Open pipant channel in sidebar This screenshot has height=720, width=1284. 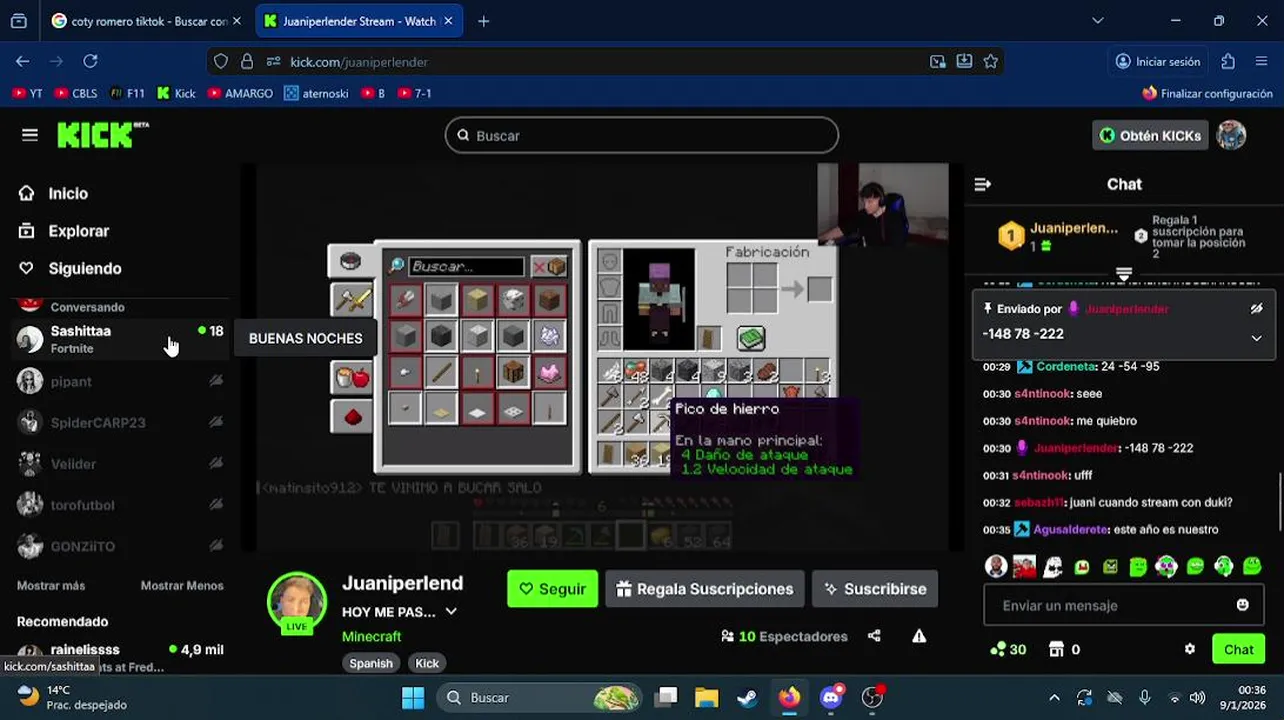tap(120, 381)
